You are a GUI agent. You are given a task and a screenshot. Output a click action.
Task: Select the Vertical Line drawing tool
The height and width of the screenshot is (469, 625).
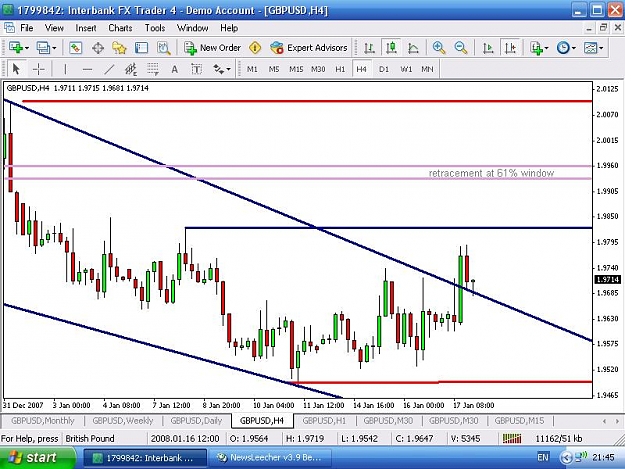point(65,69)
